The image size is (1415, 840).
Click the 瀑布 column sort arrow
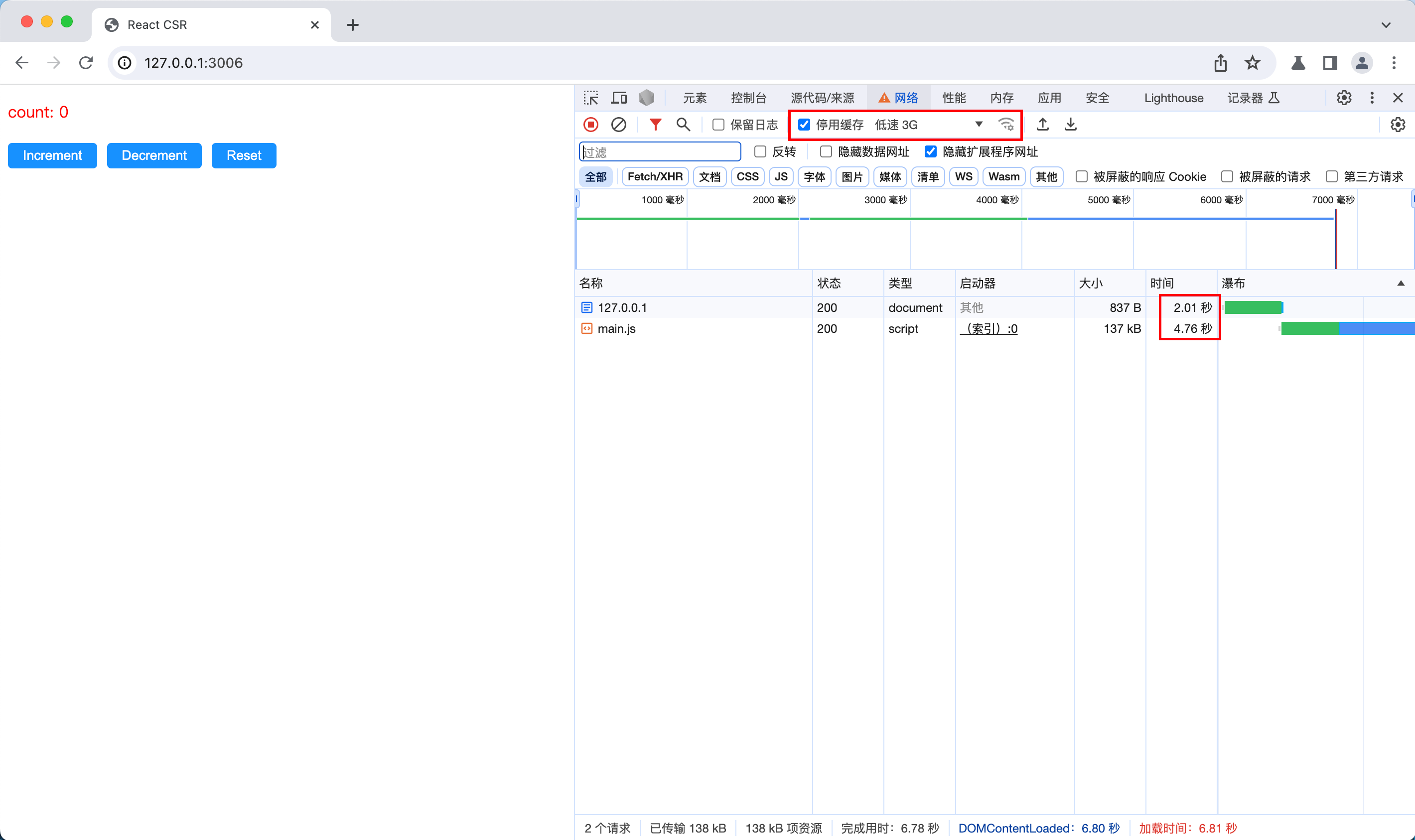[x=1400, y=283]
